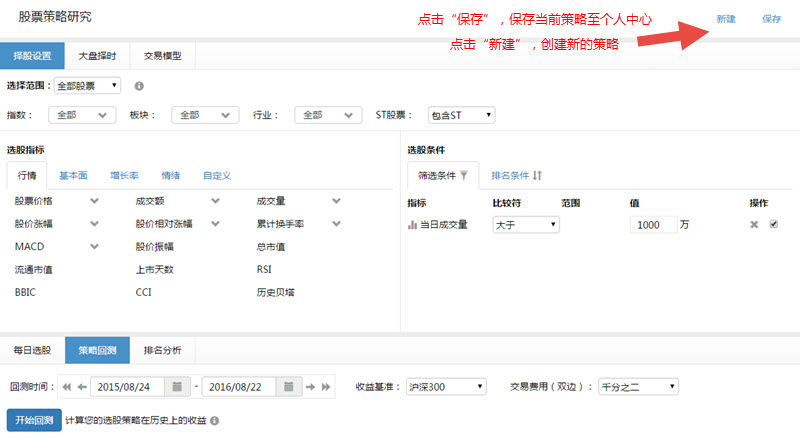Viewport: 800px width, 445px height.
Task: Open the ST股票 包含ST dropdown
Action: click(x=461, y=115)
